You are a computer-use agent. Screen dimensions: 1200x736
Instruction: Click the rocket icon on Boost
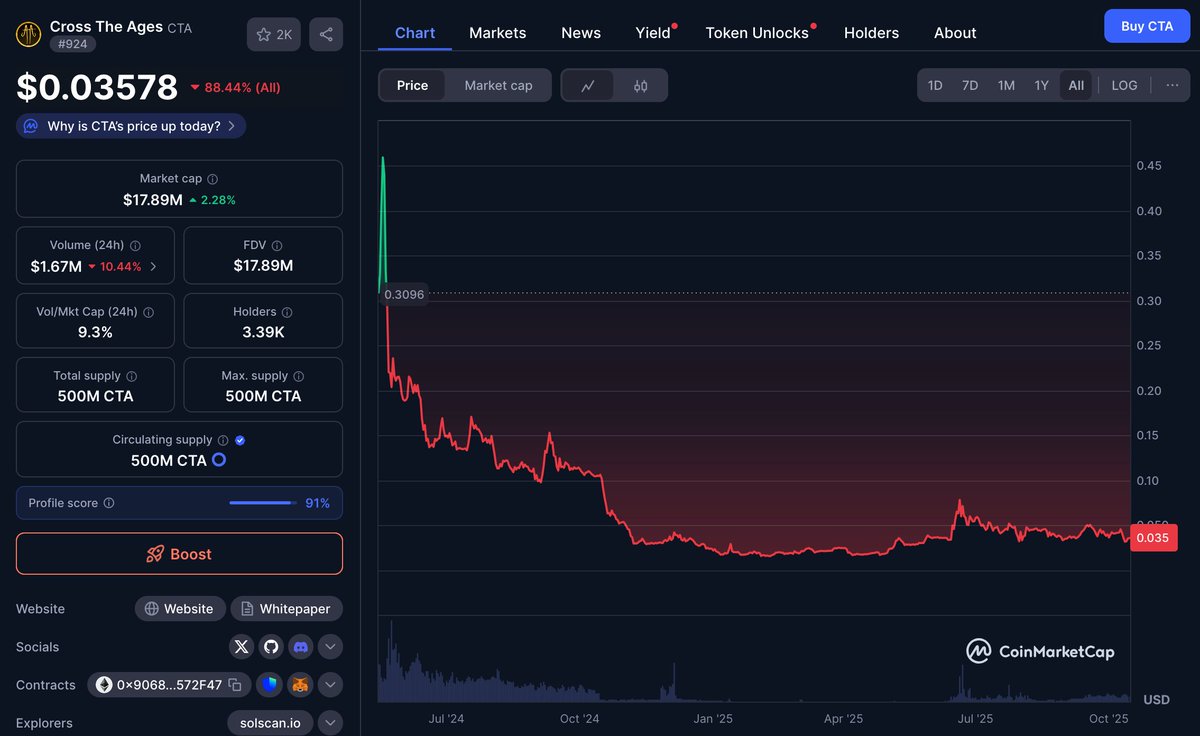point(155,554)
